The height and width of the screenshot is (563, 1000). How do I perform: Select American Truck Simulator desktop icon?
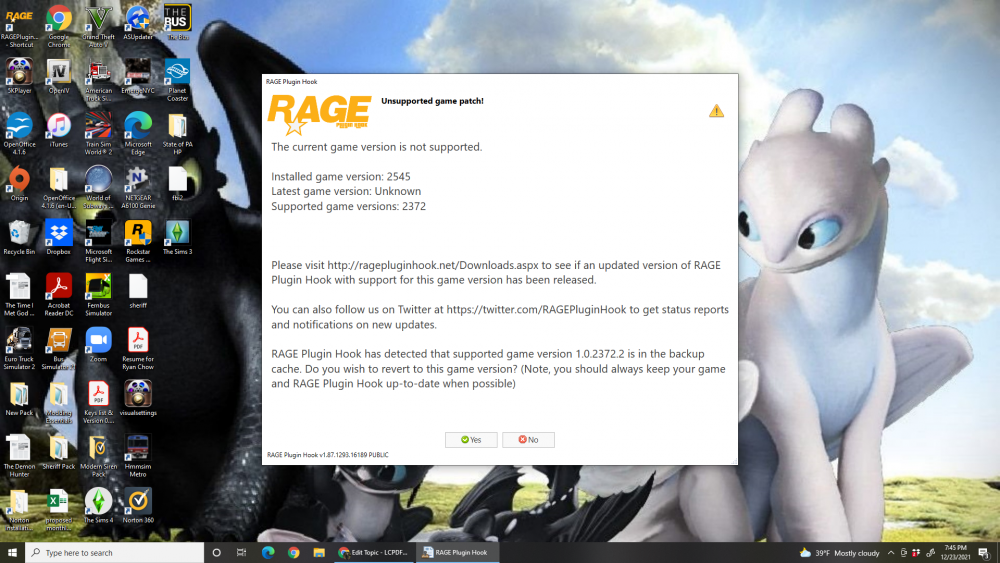pos(98,80)
